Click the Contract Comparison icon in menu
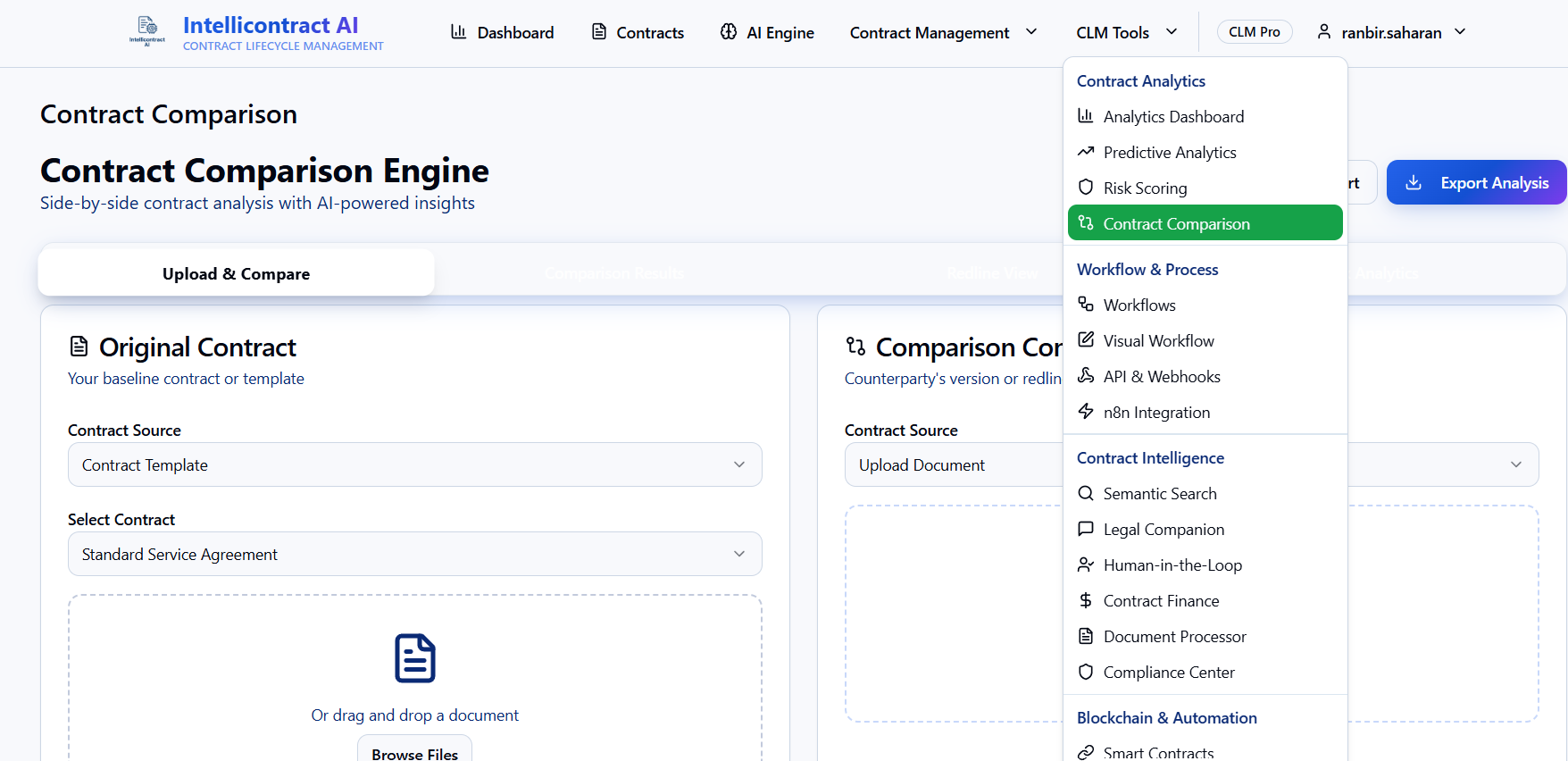1568x761 pixels. (x=1086, y=223)
